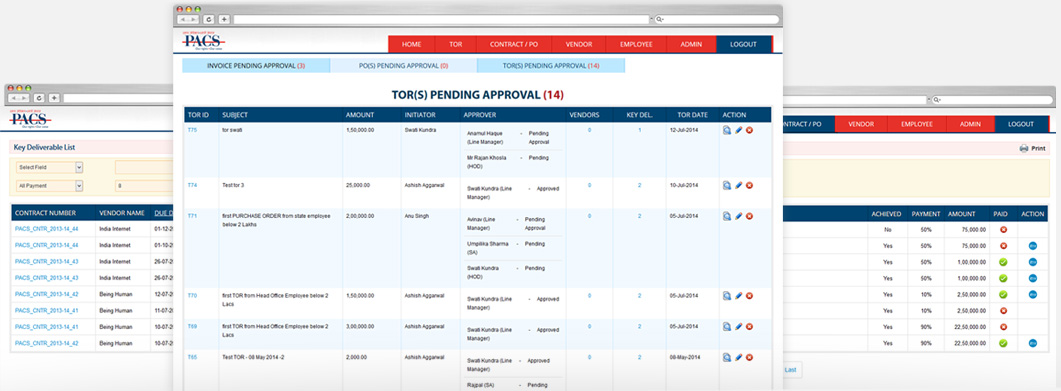Click the browser reload button in front window

[x=209, y=20]
